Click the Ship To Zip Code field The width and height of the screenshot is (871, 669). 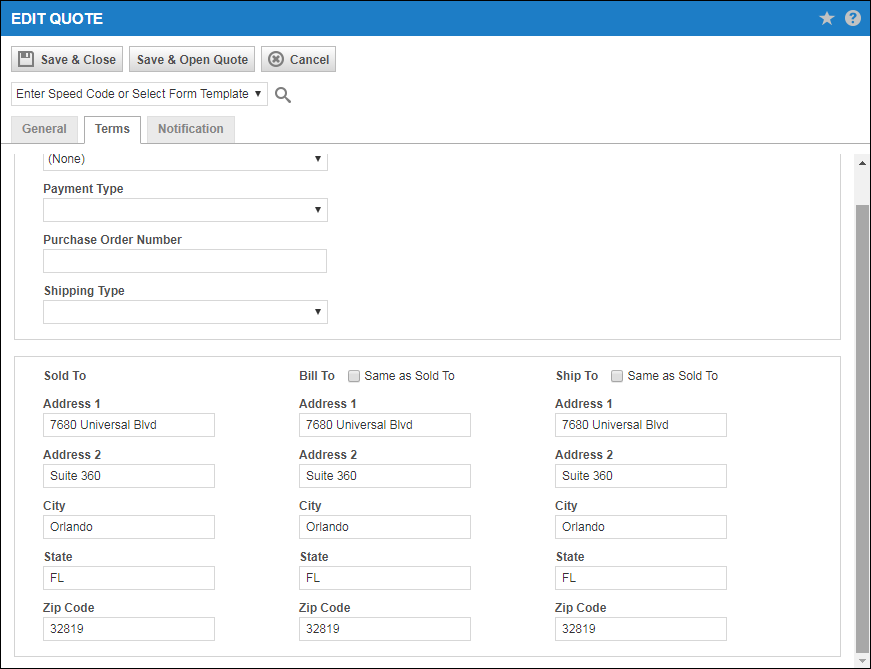[x=641, y=629]
